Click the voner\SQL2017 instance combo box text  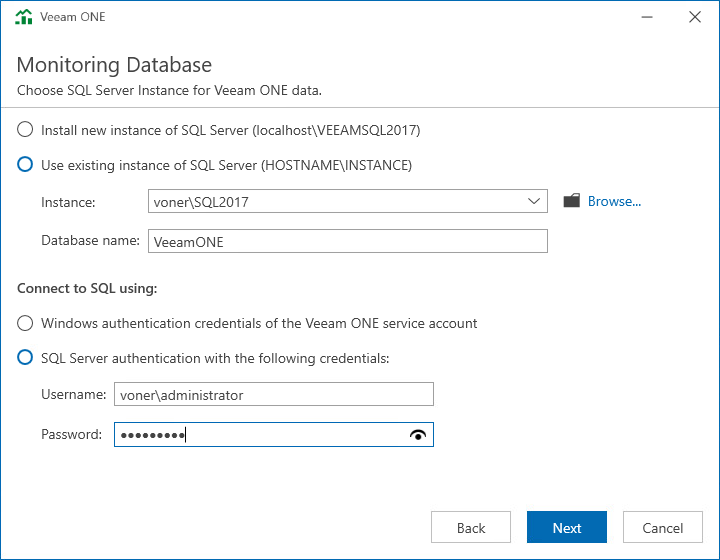pyautogui.click(x=201, y=202)
